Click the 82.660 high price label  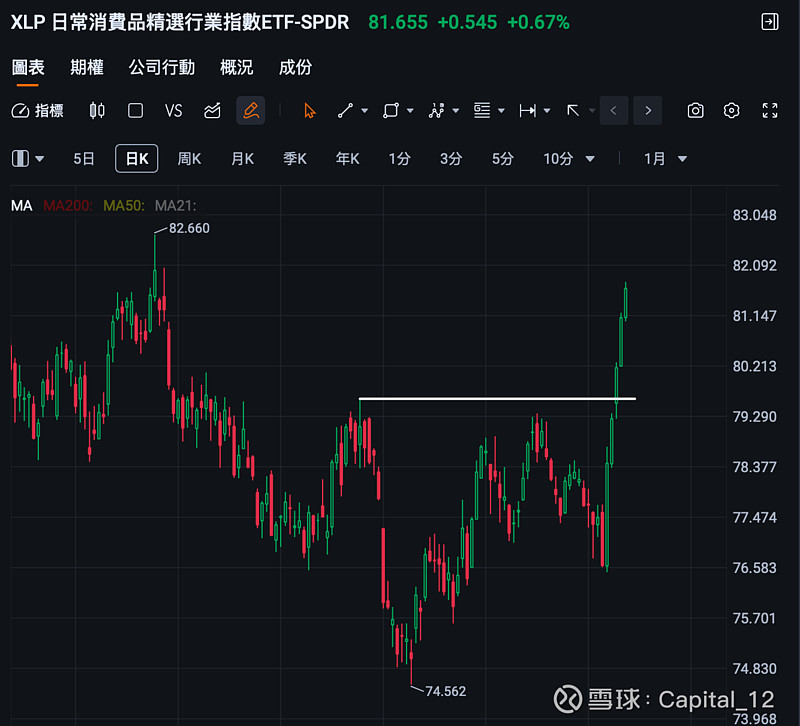[189, 228]
